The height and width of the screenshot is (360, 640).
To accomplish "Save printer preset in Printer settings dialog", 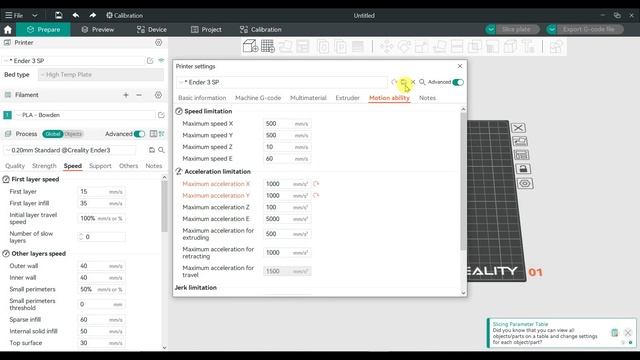I will click(x=404, y=82).
